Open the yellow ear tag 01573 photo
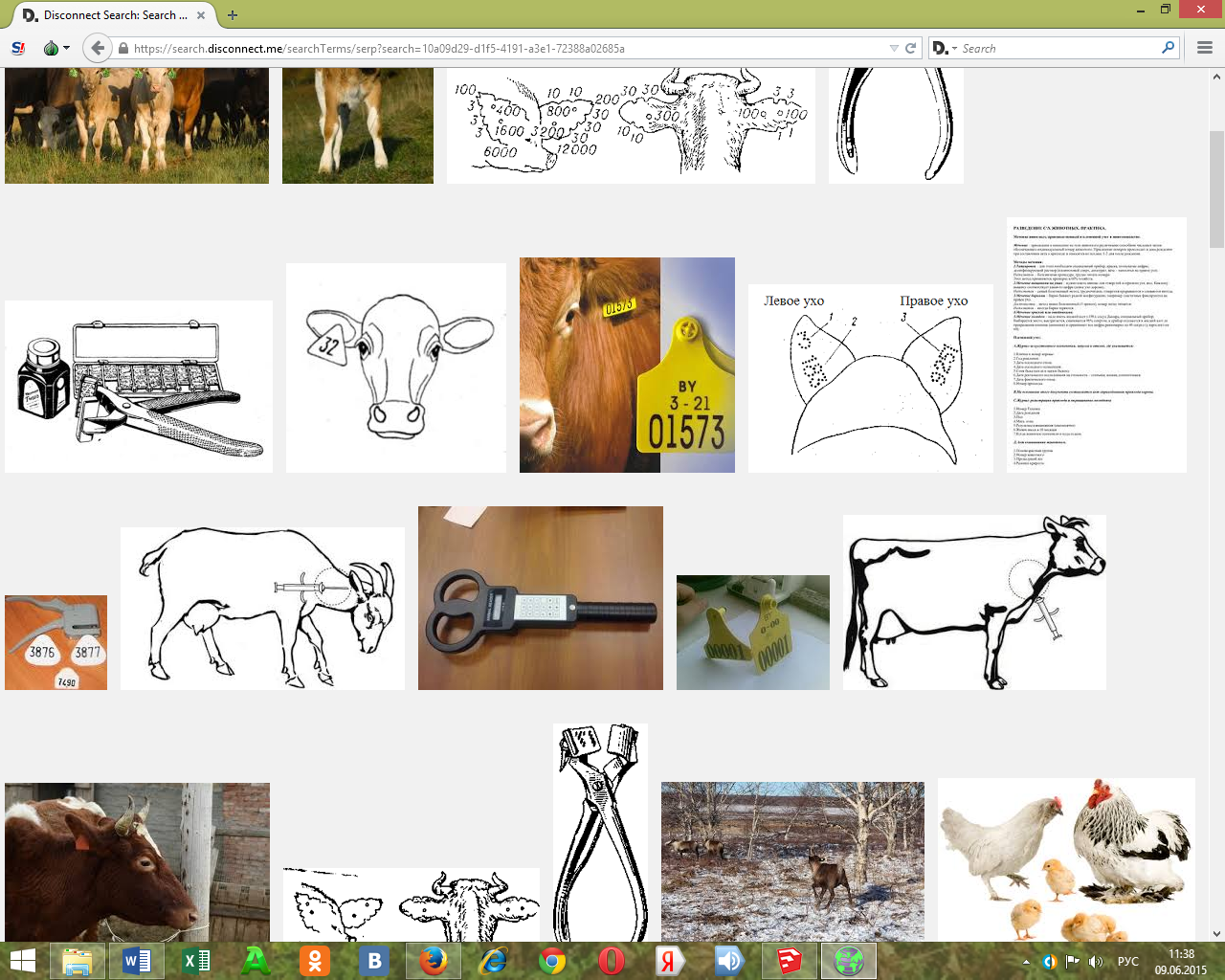 click(627, 365)
